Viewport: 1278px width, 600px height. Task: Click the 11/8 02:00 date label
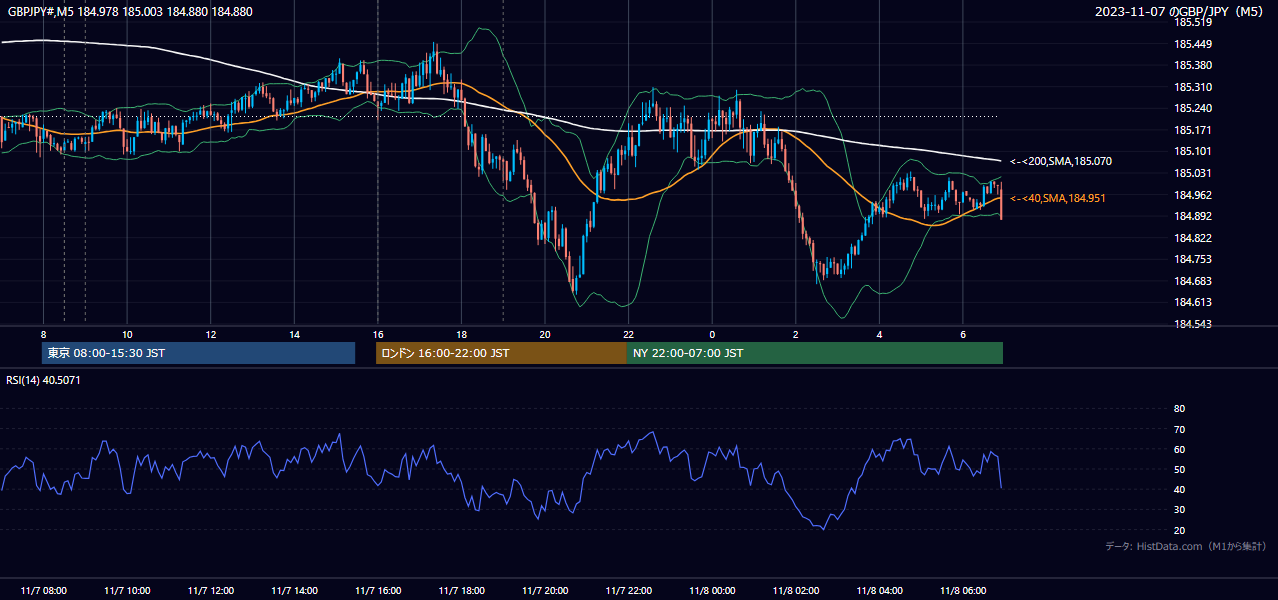click(x=796, y=591)
